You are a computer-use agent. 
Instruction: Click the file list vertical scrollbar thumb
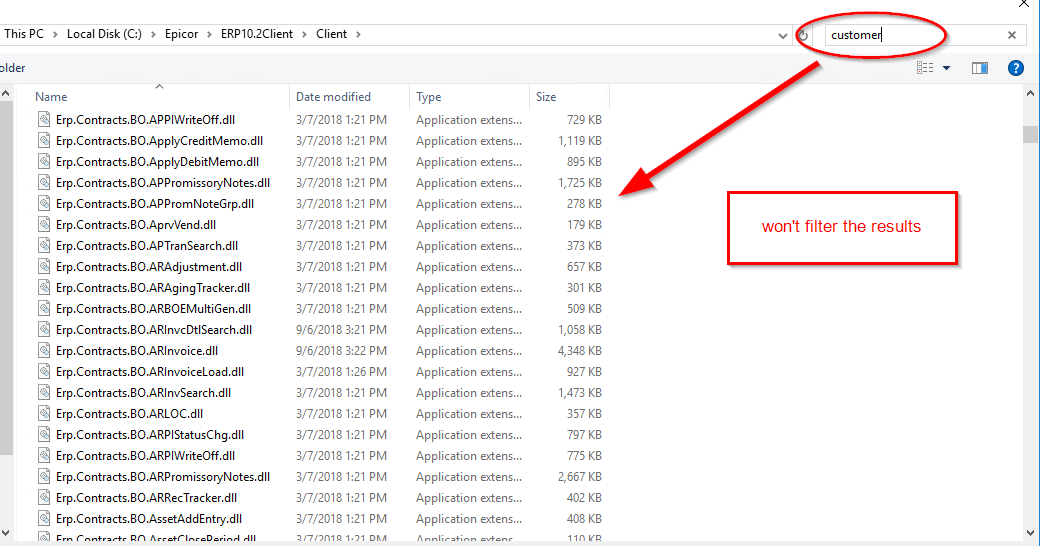tap(1030, 134)
